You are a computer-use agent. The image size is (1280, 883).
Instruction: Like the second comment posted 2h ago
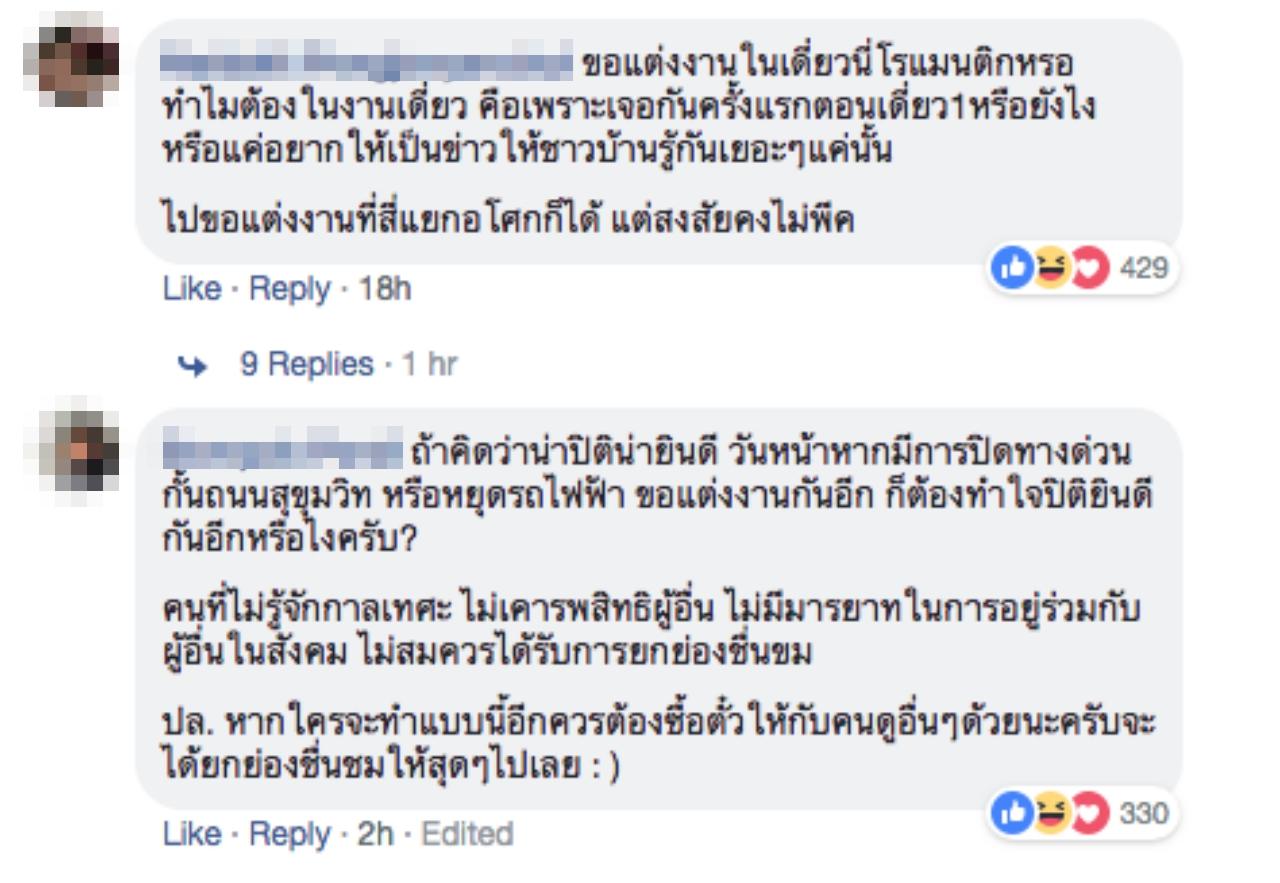tap(191, 834)
